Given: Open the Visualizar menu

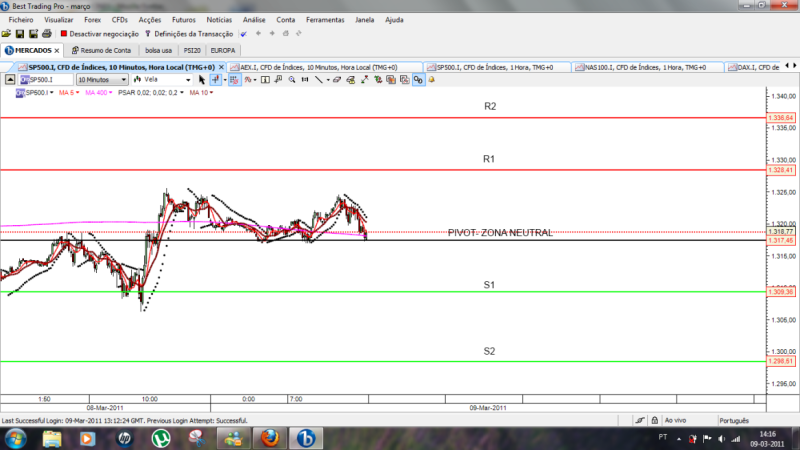Looking at the screenshot, I should click(x=59, y=20).
